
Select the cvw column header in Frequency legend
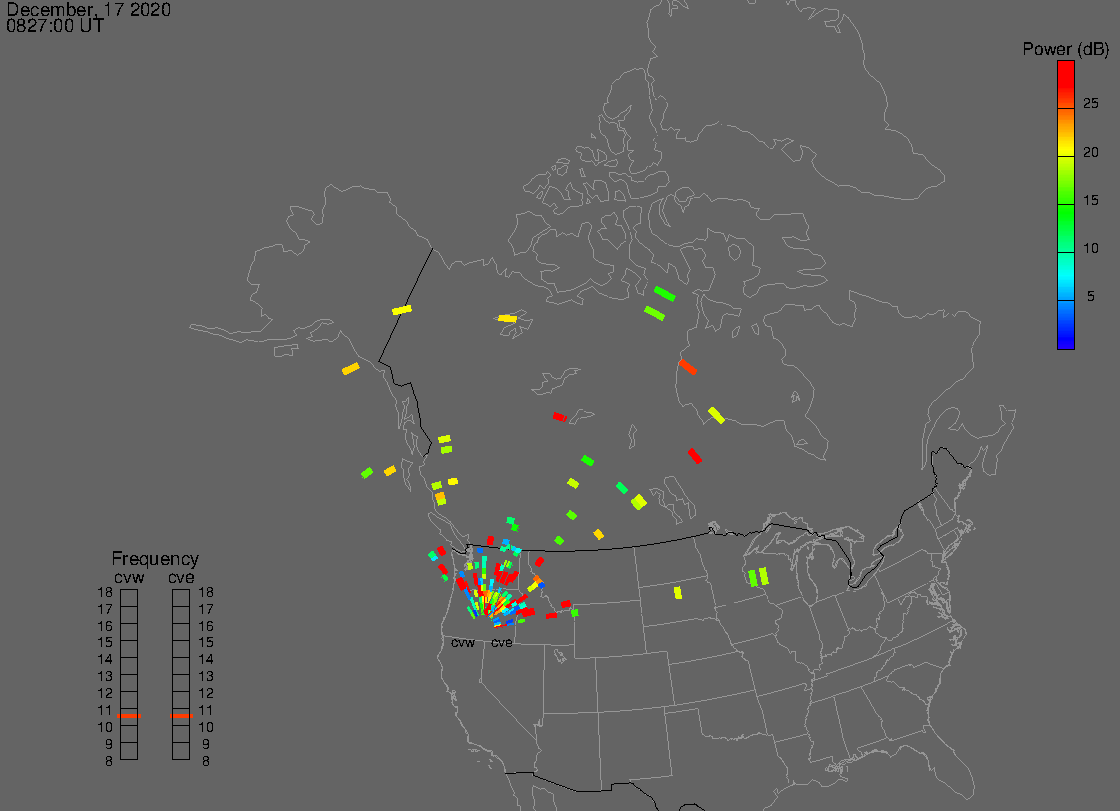[x=129, y=577]
